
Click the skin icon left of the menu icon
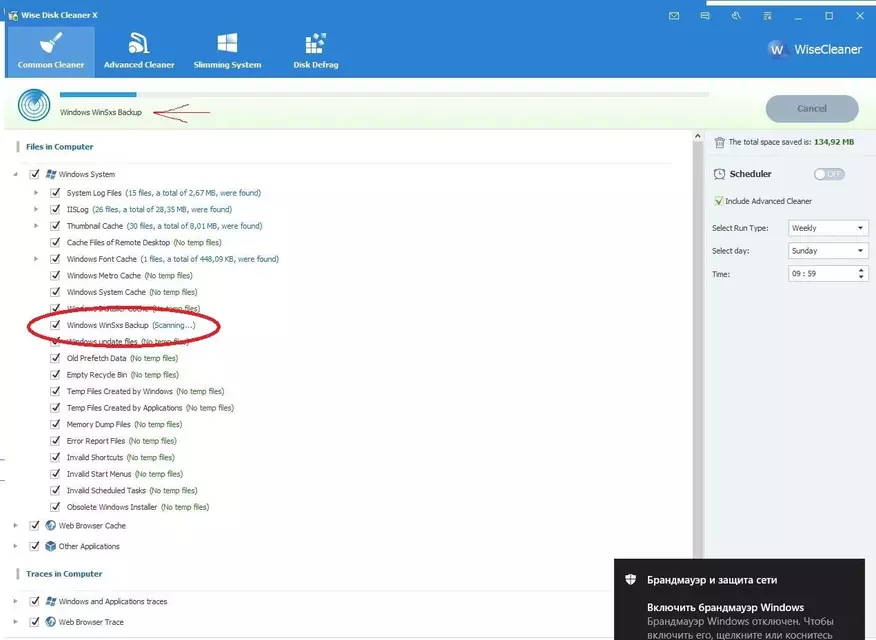click(736, 16)
